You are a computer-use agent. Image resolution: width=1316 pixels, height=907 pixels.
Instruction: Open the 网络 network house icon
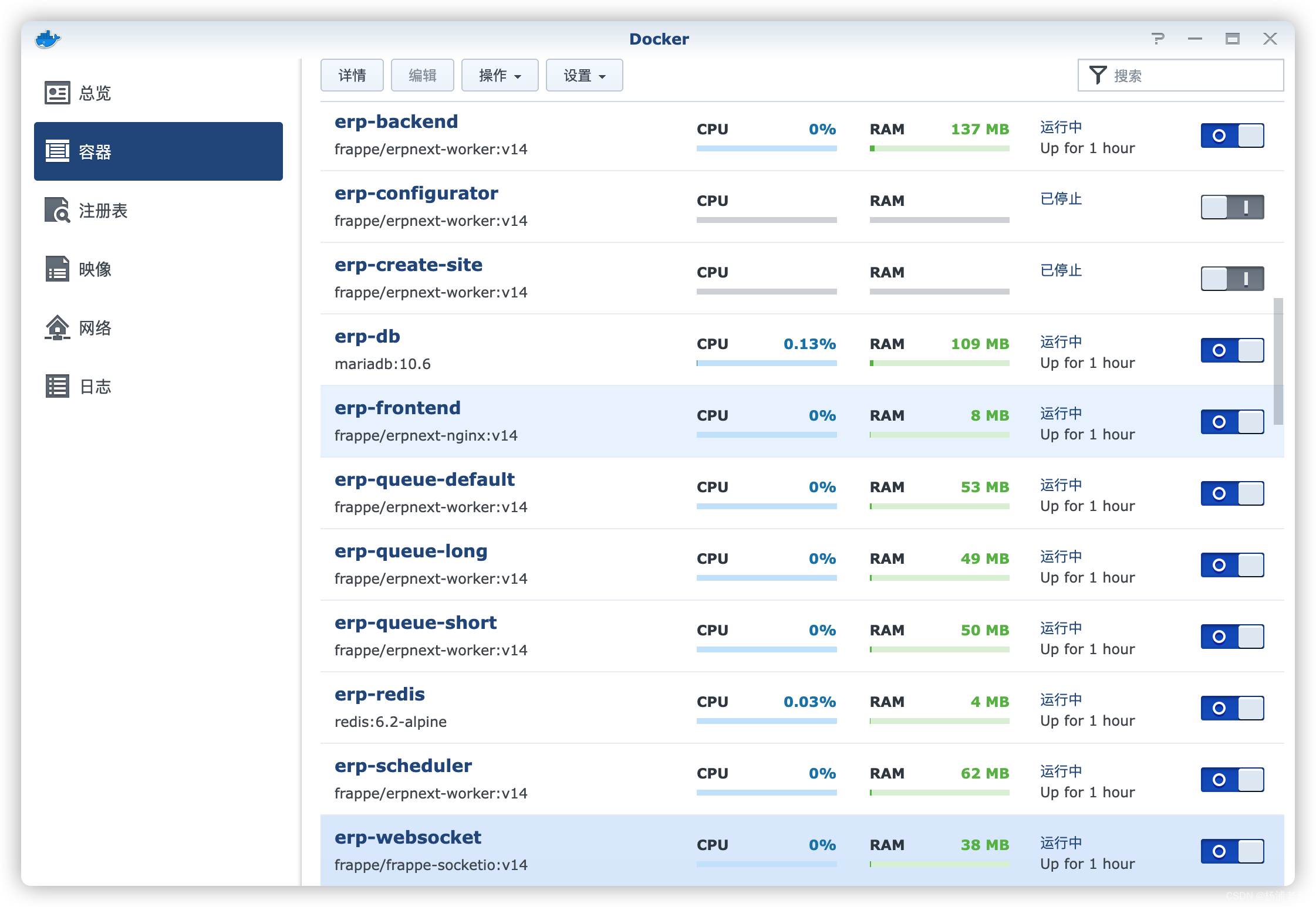tap(58, 327)
